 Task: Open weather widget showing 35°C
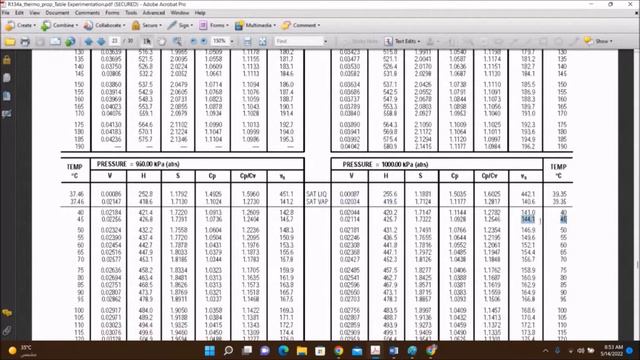click(22, 351)
